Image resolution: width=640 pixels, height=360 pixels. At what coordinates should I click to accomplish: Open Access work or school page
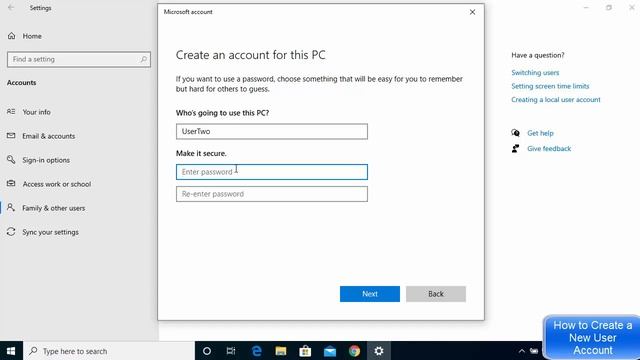tap(57, 184)
